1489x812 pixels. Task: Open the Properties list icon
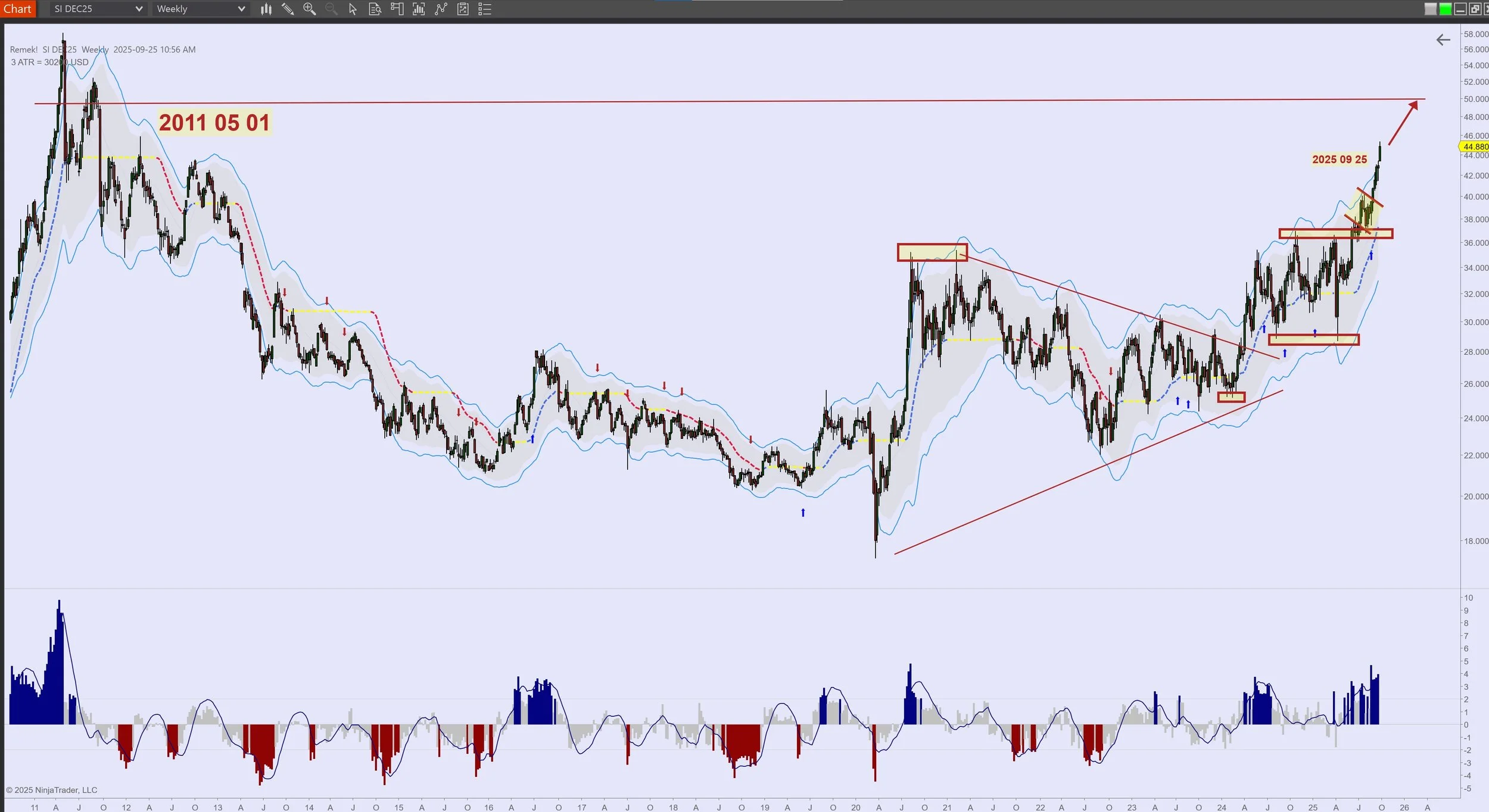tap(485, 9)
